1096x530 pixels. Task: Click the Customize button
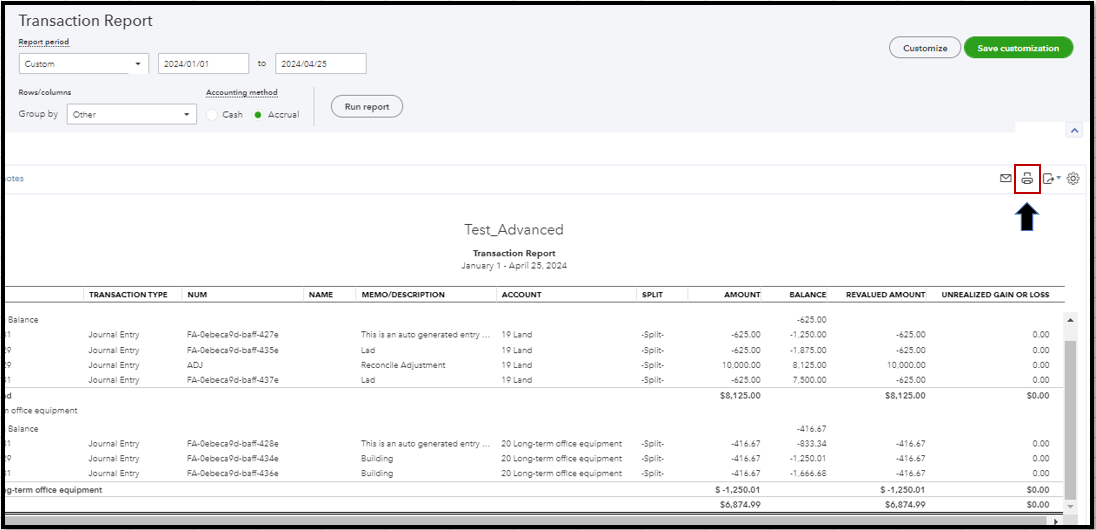point(924,48)
